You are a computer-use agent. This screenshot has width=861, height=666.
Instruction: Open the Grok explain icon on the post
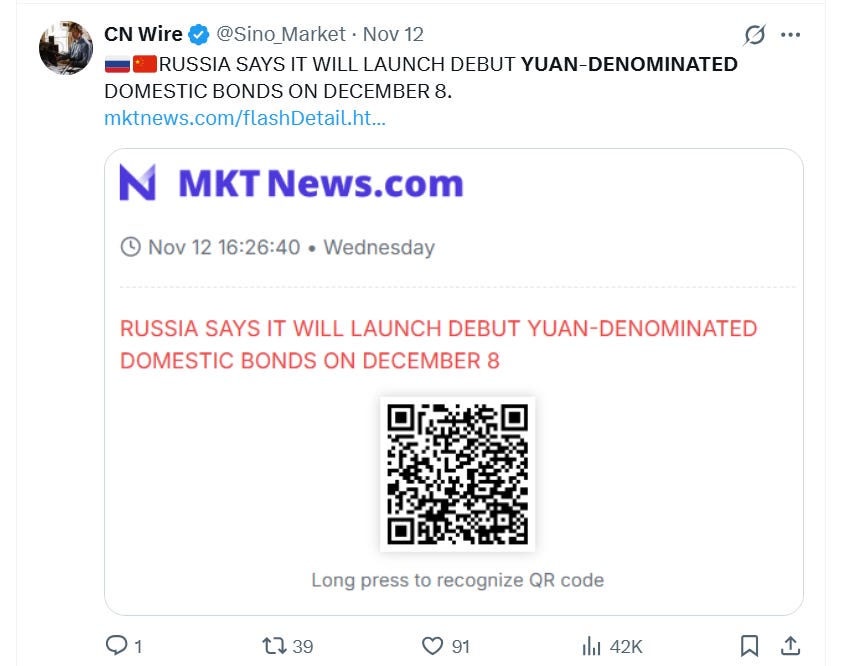(x=754, y=35)
